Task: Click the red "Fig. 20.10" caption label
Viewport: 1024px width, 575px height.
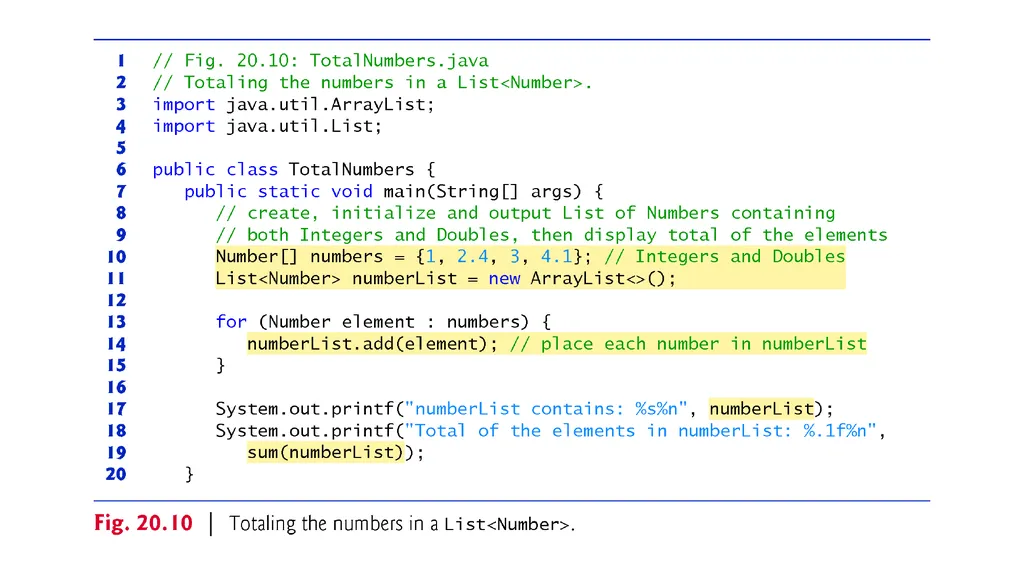Action: tap(144, 523)
